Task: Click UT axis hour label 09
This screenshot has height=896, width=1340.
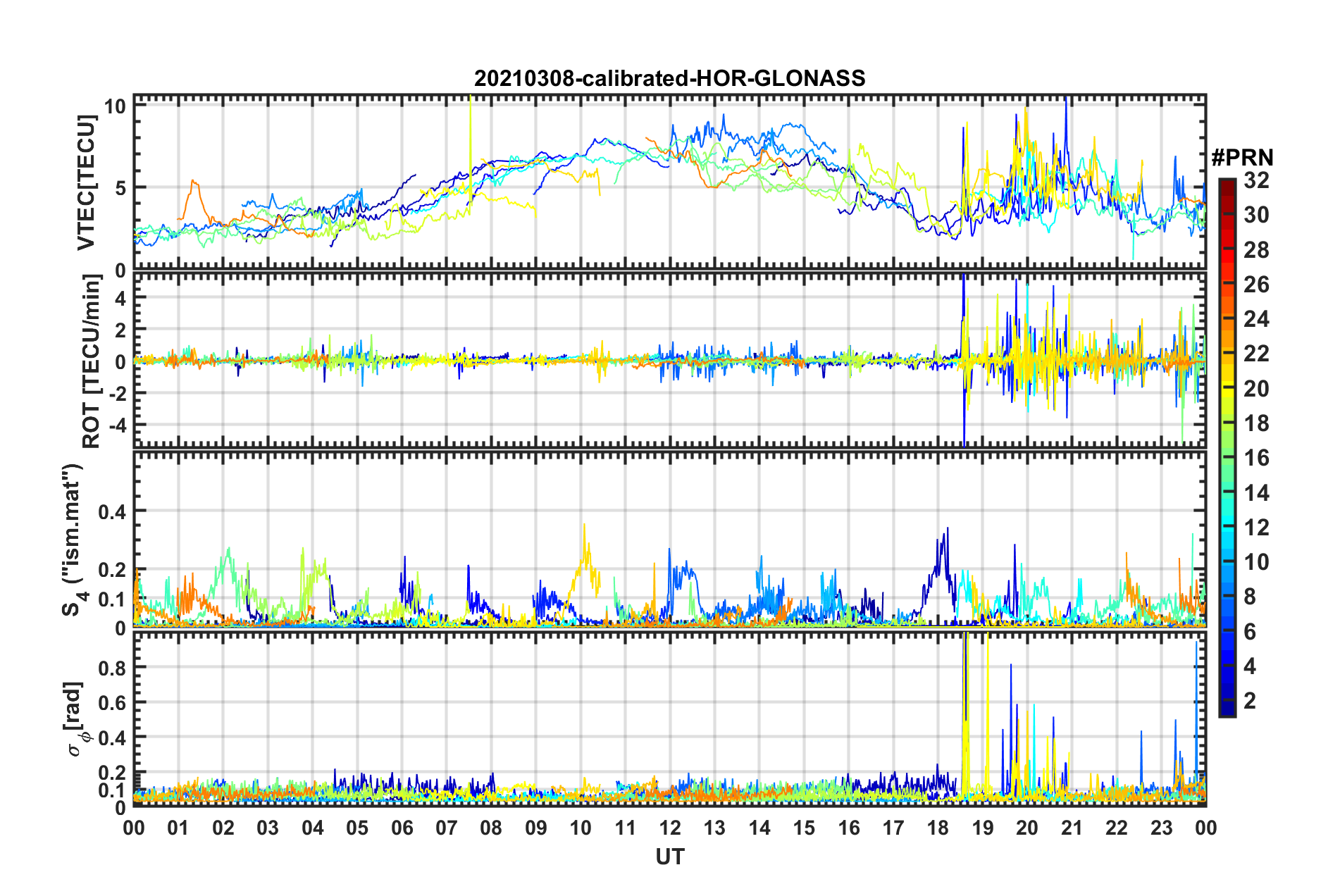Action: point(536,828)
